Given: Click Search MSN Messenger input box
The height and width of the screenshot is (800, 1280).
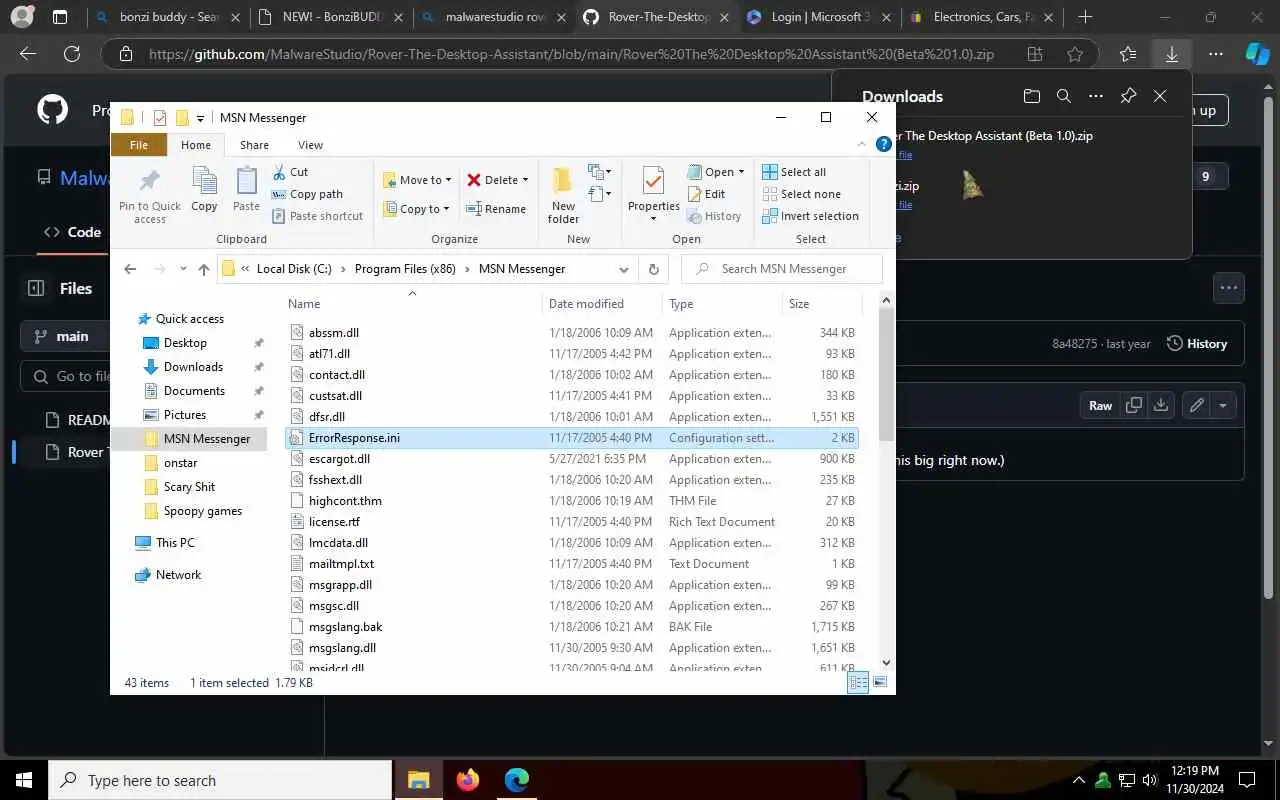Looking at the screenshot, I should pyautogui.click(x=782, y=269).
